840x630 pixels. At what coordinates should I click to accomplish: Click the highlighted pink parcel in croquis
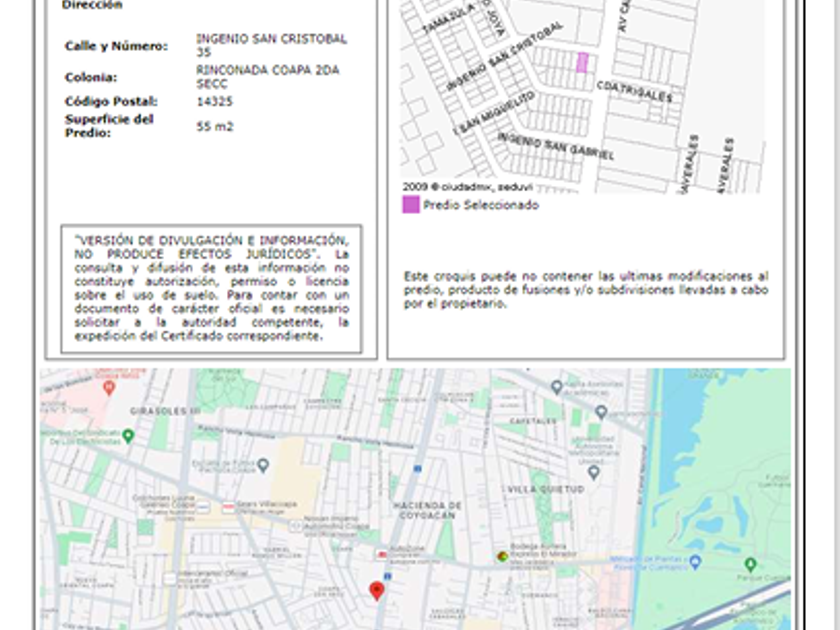click(582, 62)
